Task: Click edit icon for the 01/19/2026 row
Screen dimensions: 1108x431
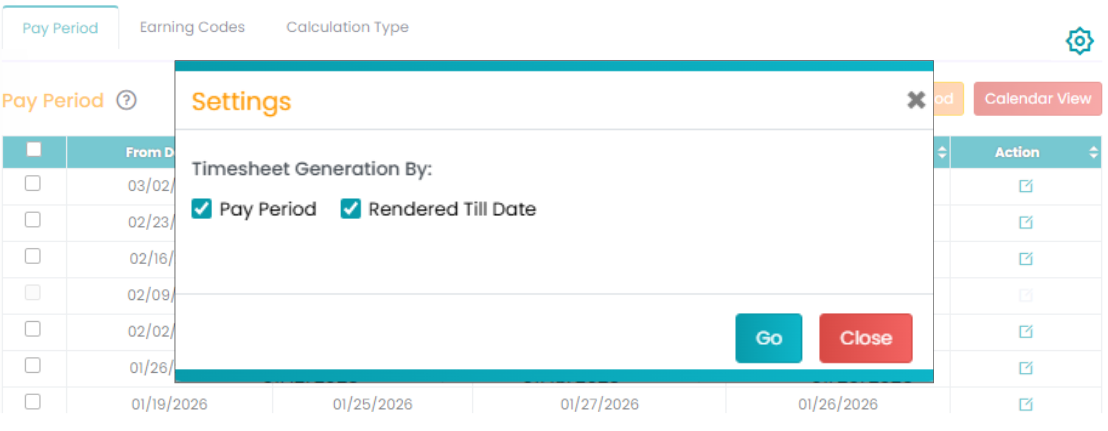Action: tap(1025, 404)
